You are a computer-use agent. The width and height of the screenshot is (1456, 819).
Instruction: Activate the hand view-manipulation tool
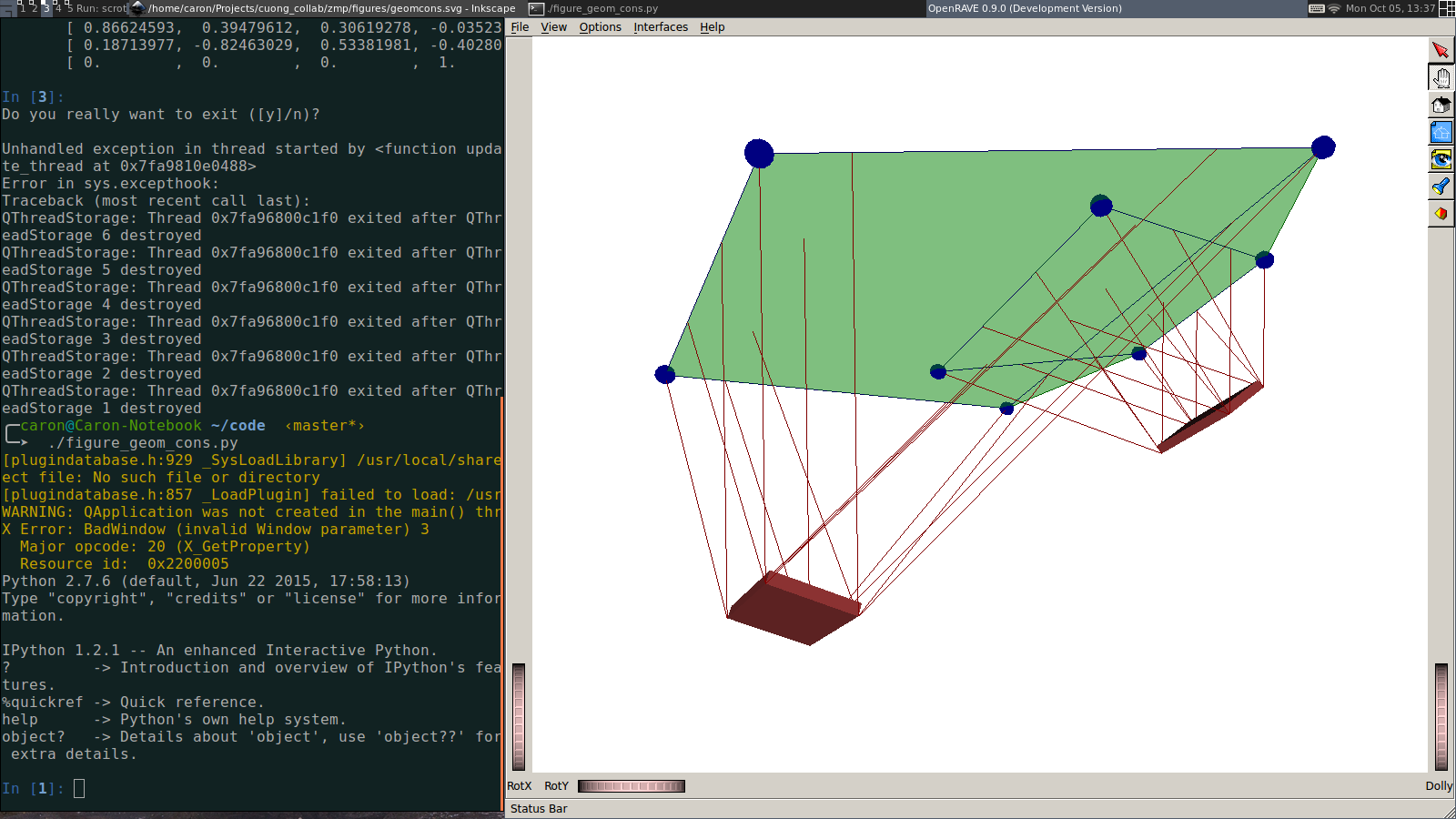coord(1441,77)
